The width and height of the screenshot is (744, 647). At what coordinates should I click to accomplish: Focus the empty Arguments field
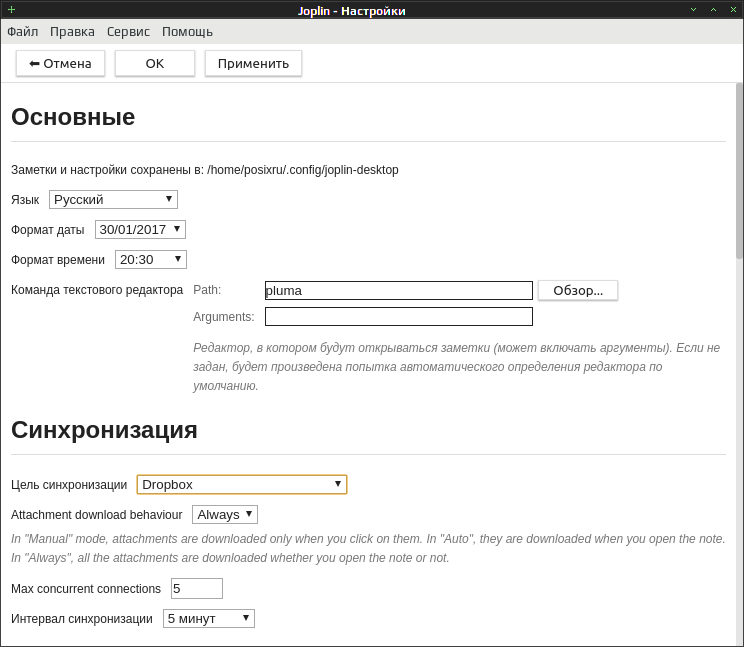pos(399,316)
